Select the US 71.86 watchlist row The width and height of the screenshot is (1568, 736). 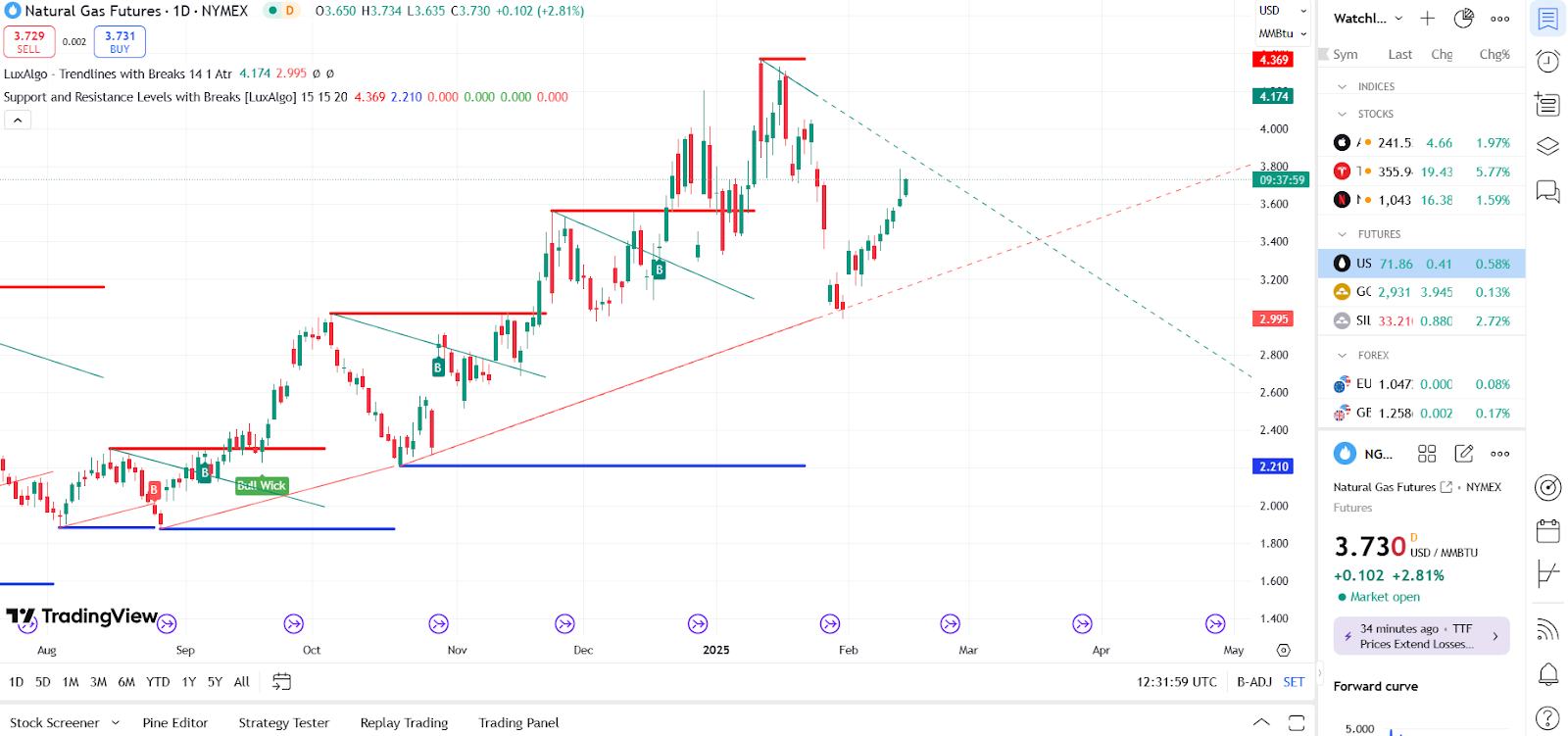click(1421, 264)
